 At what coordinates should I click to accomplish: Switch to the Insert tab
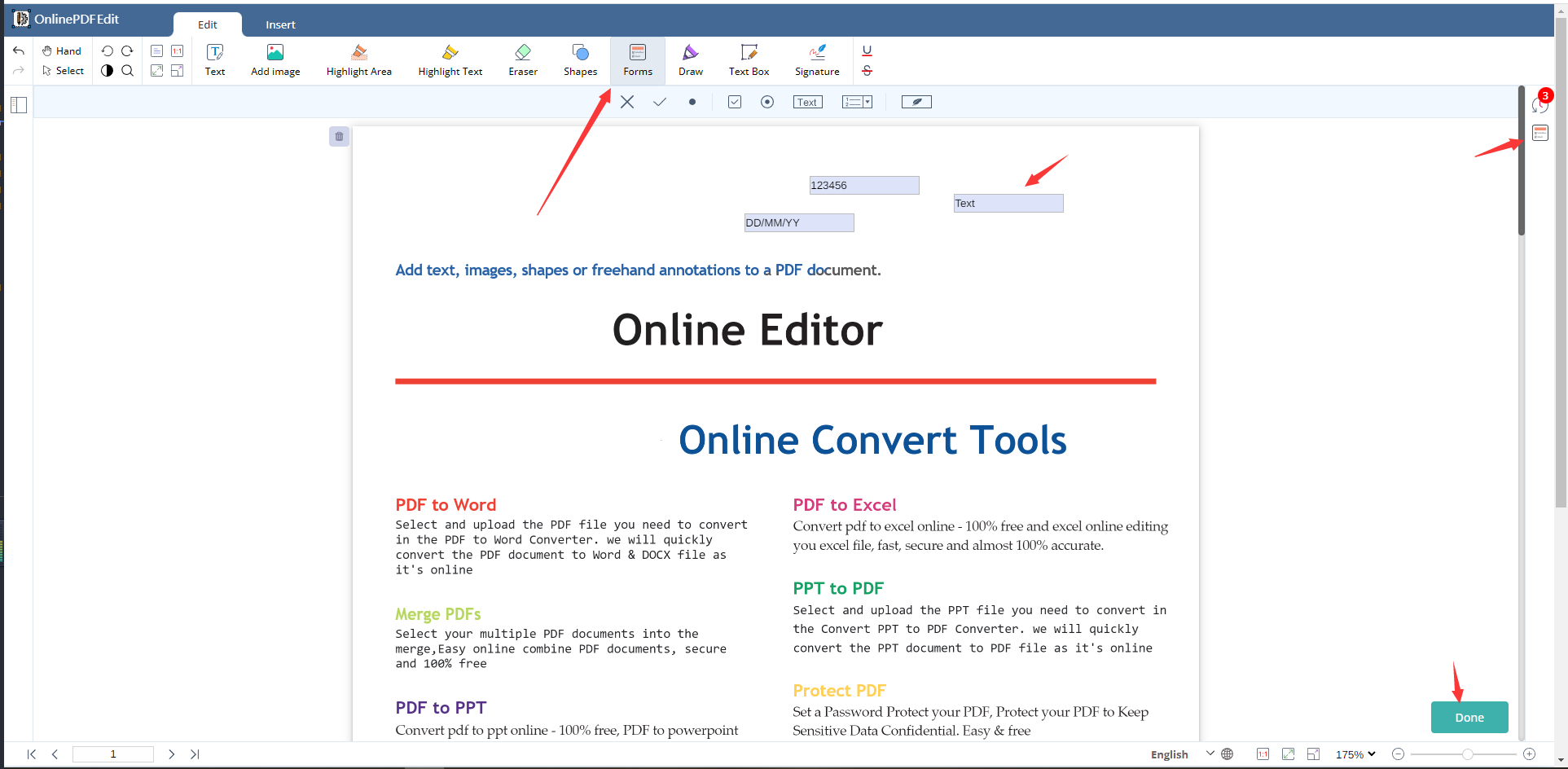[x=280, y=24]
